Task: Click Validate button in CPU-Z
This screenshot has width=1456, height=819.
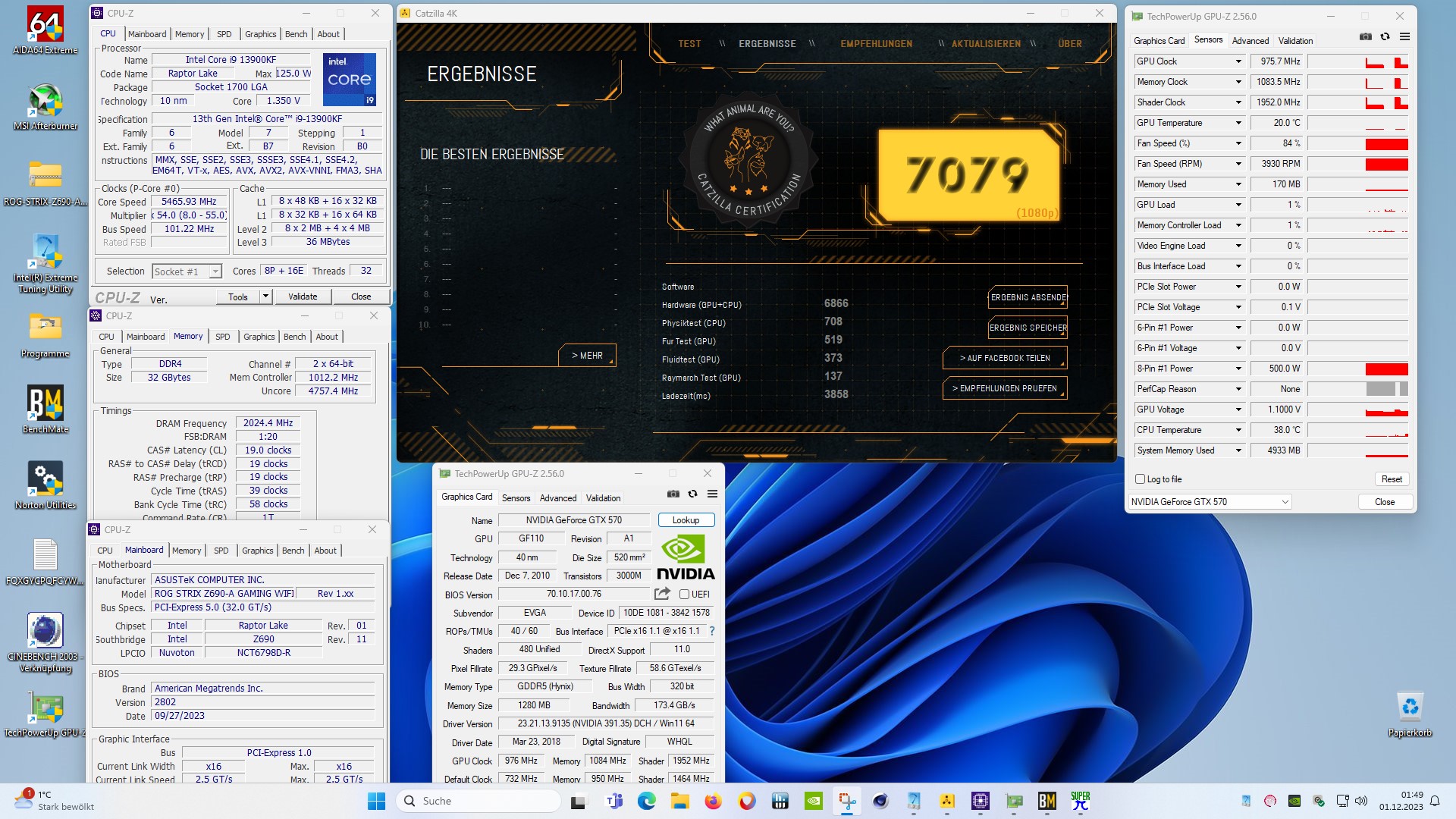Action: point(303,297)
